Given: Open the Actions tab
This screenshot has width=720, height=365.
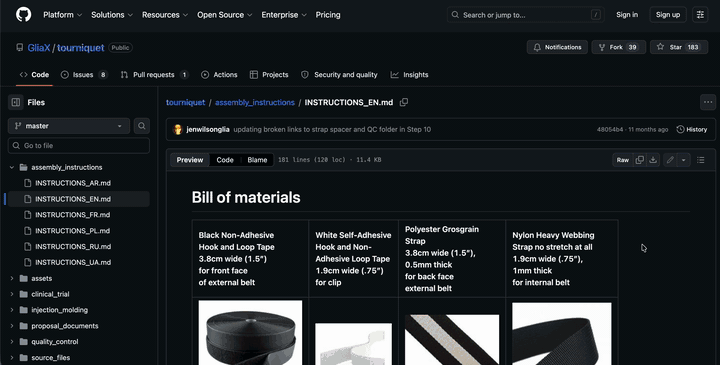Looking at the screenshot, I should pos(219,75).
